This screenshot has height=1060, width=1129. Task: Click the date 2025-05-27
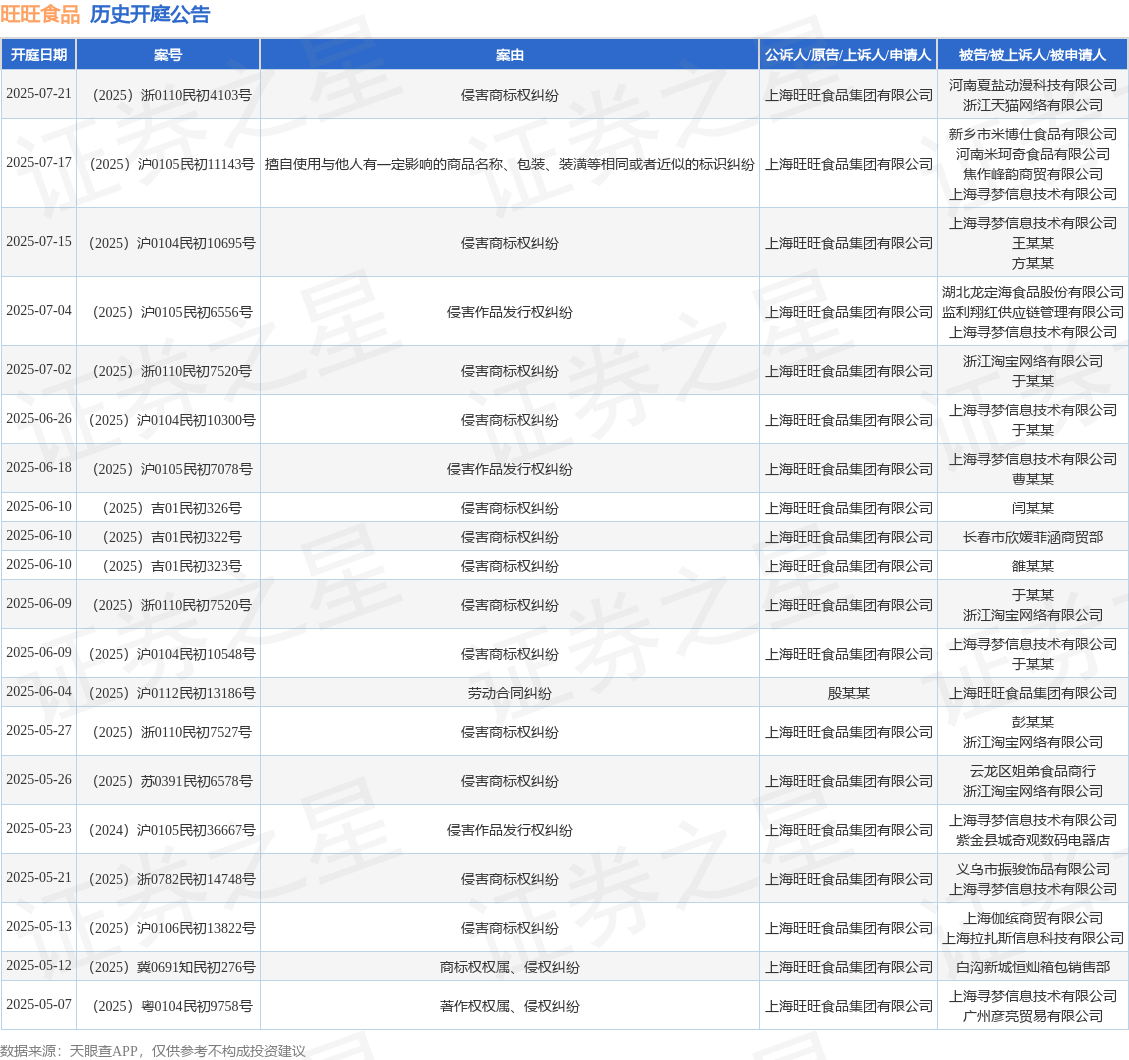click(x=39, y=731)
